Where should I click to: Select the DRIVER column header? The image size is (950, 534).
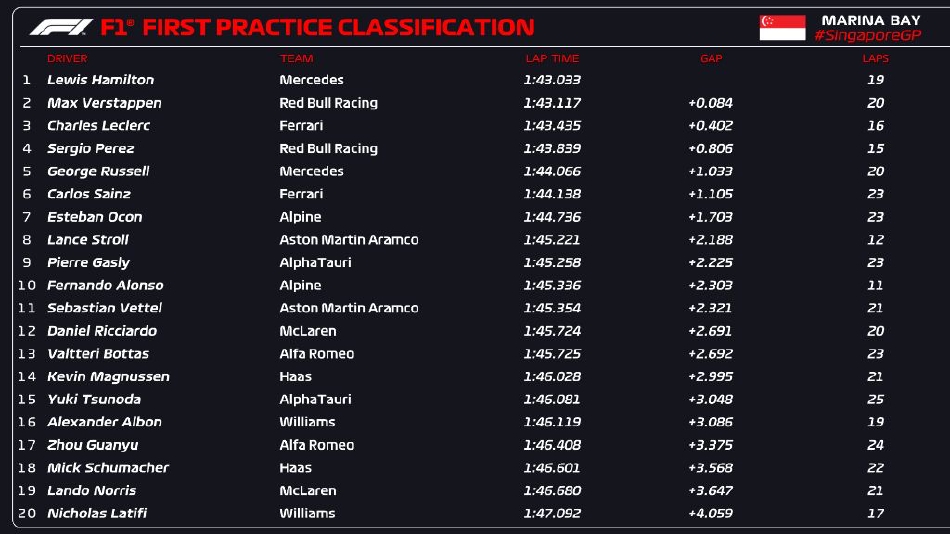click(x=67, y=59)
